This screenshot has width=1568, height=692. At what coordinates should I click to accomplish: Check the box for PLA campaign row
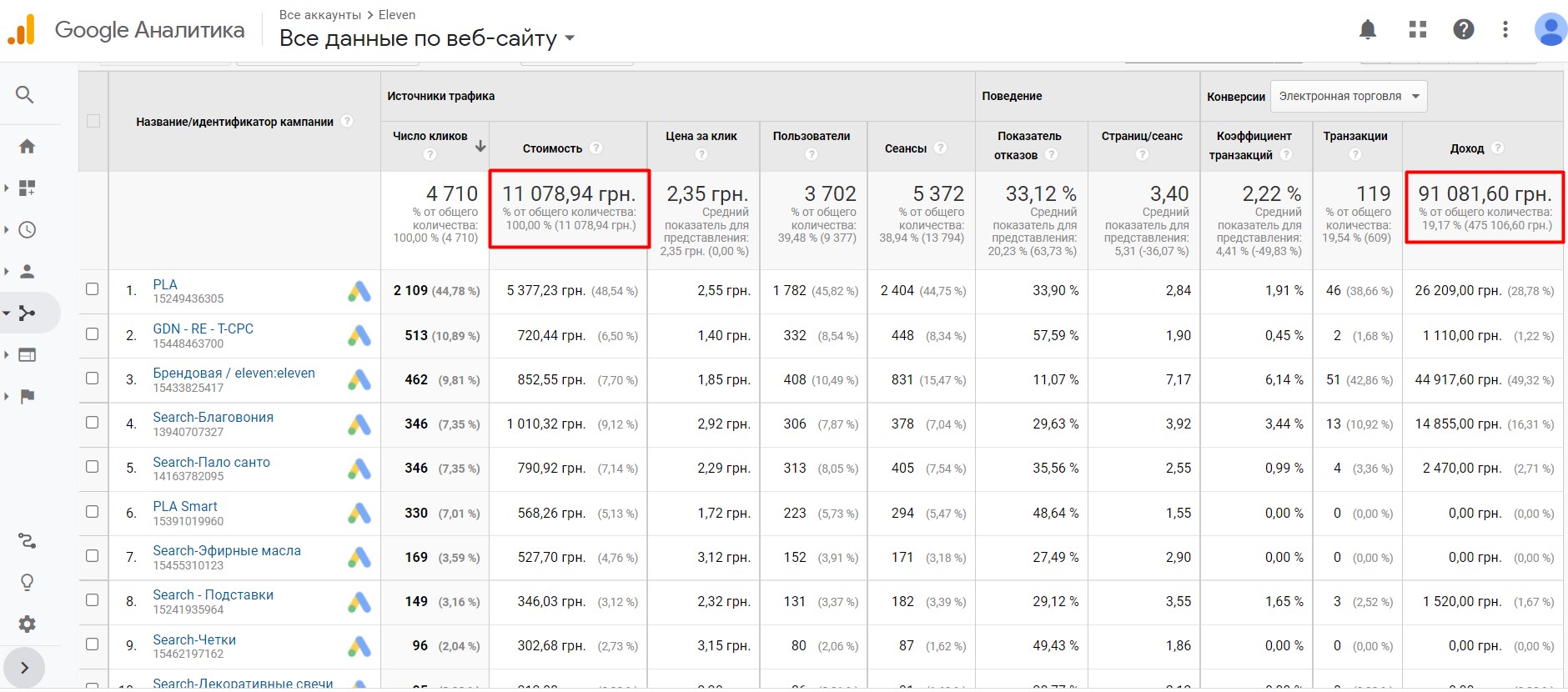(x=93, y=289)
